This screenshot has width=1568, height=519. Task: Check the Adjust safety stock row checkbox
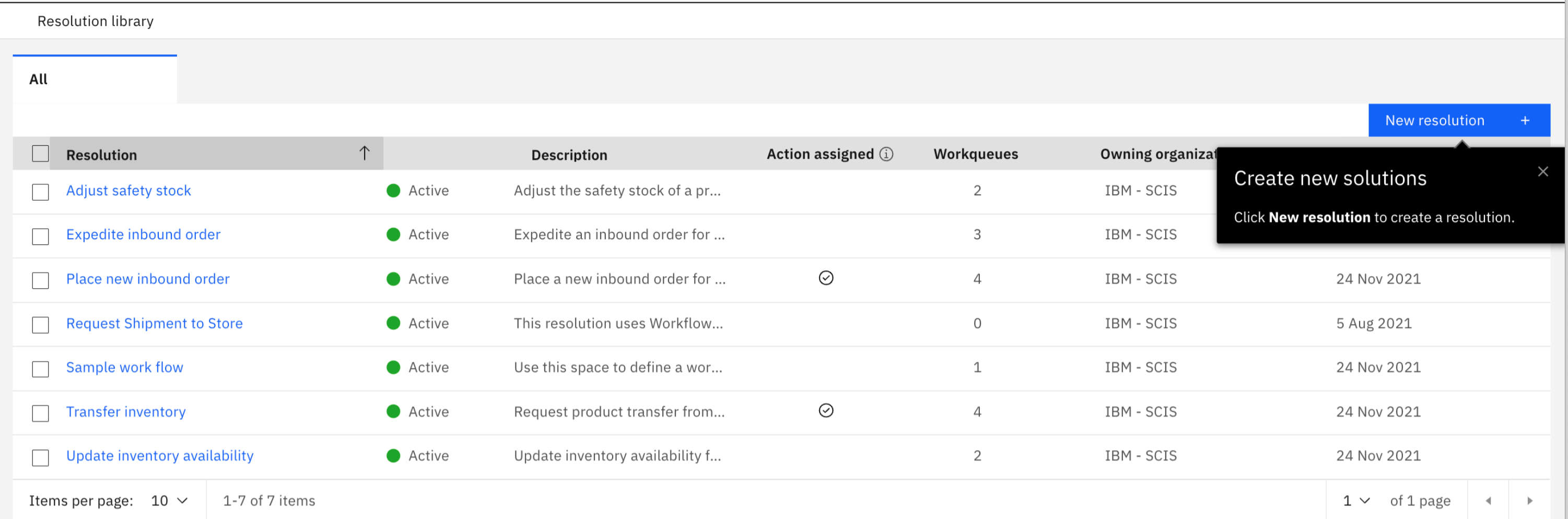click(x=40, y=192)
